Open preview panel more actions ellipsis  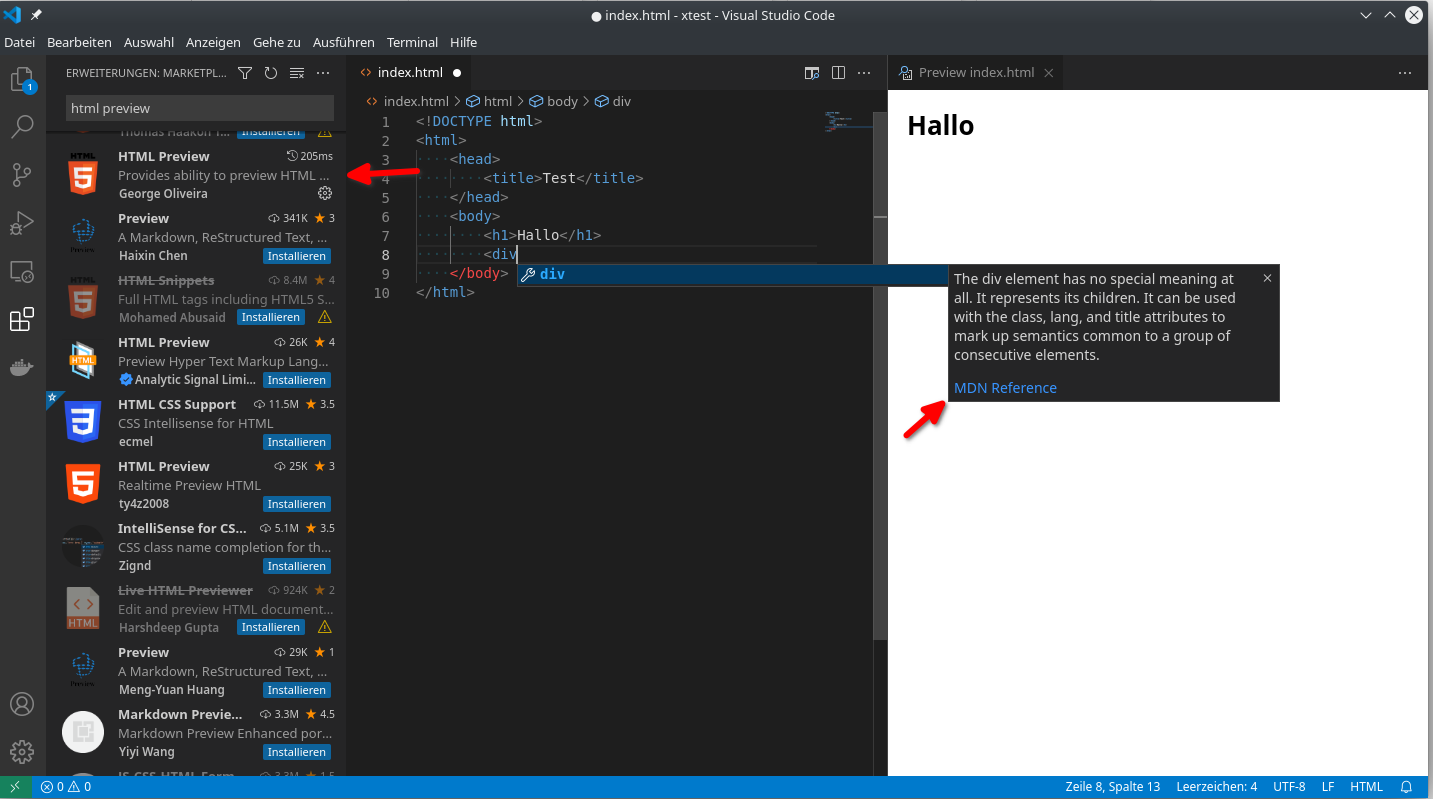tap(1405, 73)
